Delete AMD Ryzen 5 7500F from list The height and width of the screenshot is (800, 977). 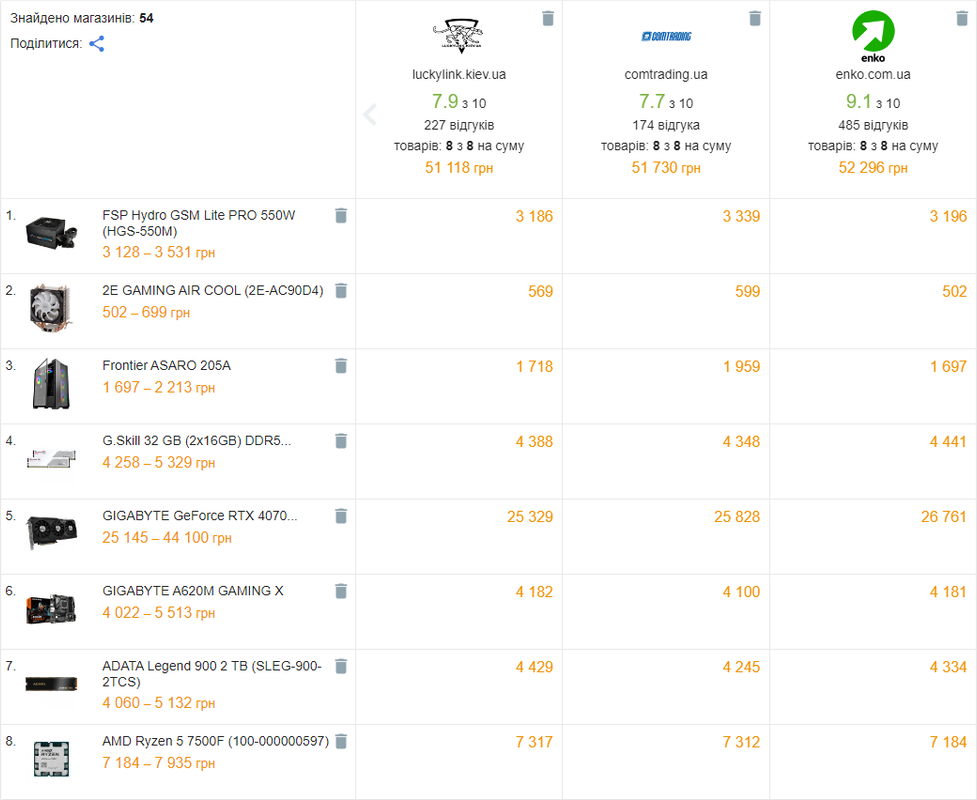(x=341, y=741)
